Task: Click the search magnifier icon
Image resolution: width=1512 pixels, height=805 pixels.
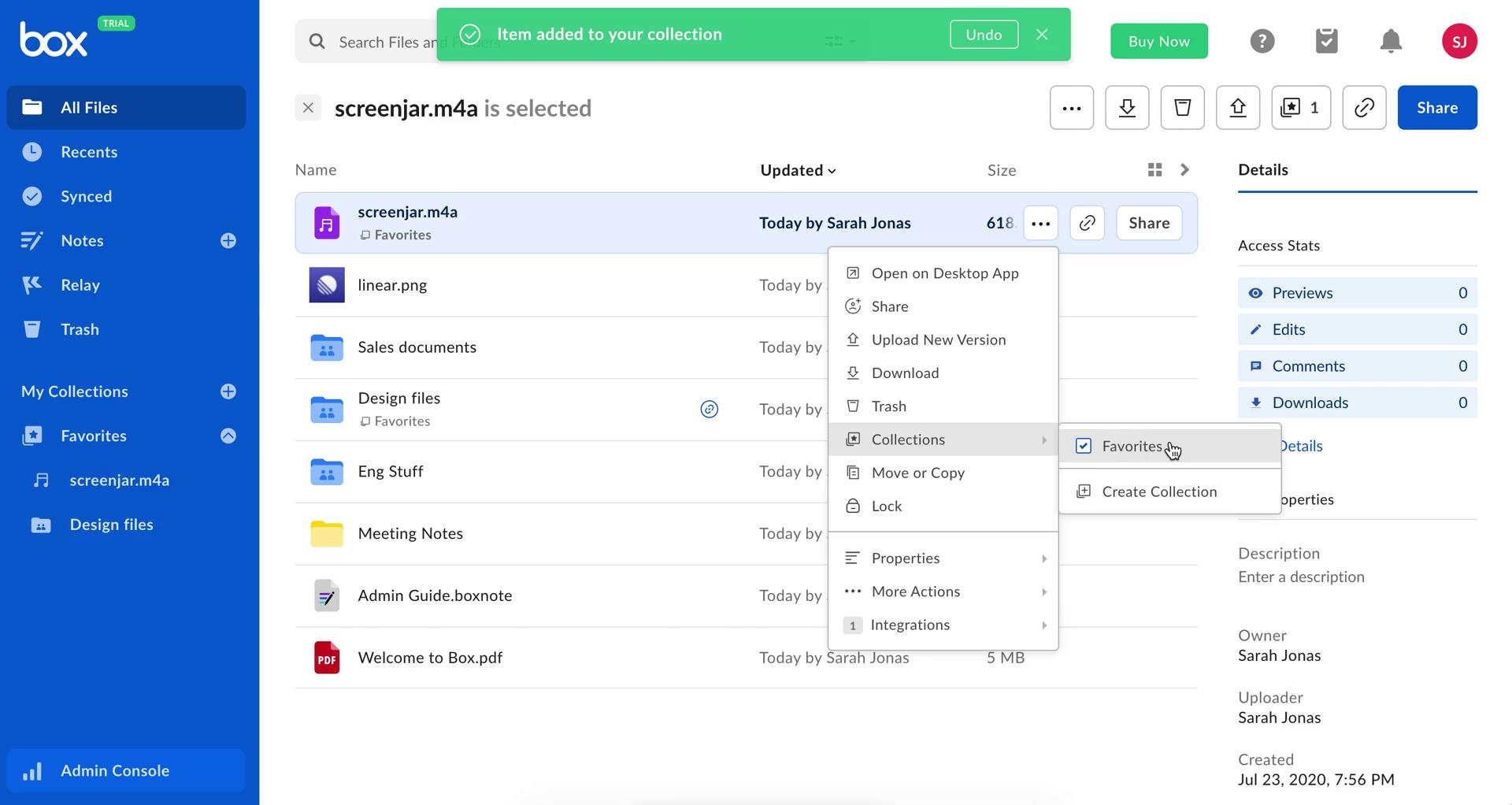Action: pos(317,42)
